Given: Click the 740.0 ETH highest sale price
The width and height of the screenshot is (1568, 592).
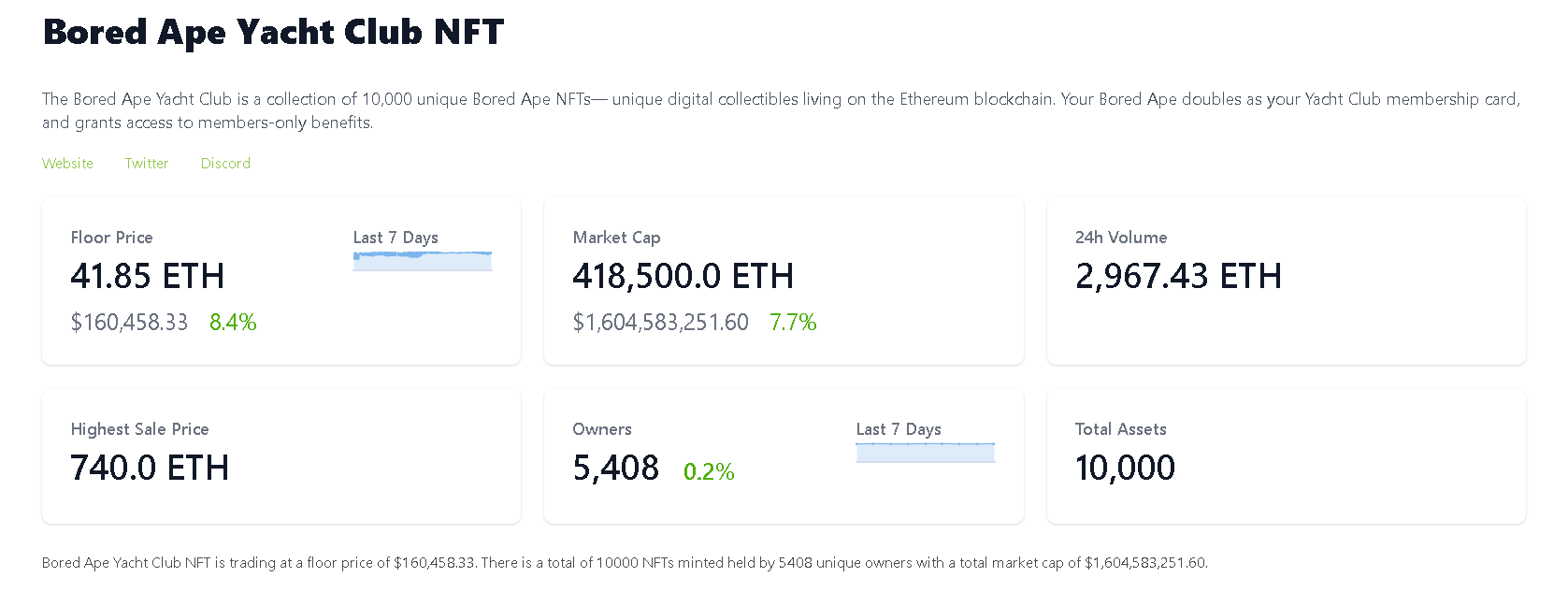Looking at the screenshot, I should tap(150, 468).
